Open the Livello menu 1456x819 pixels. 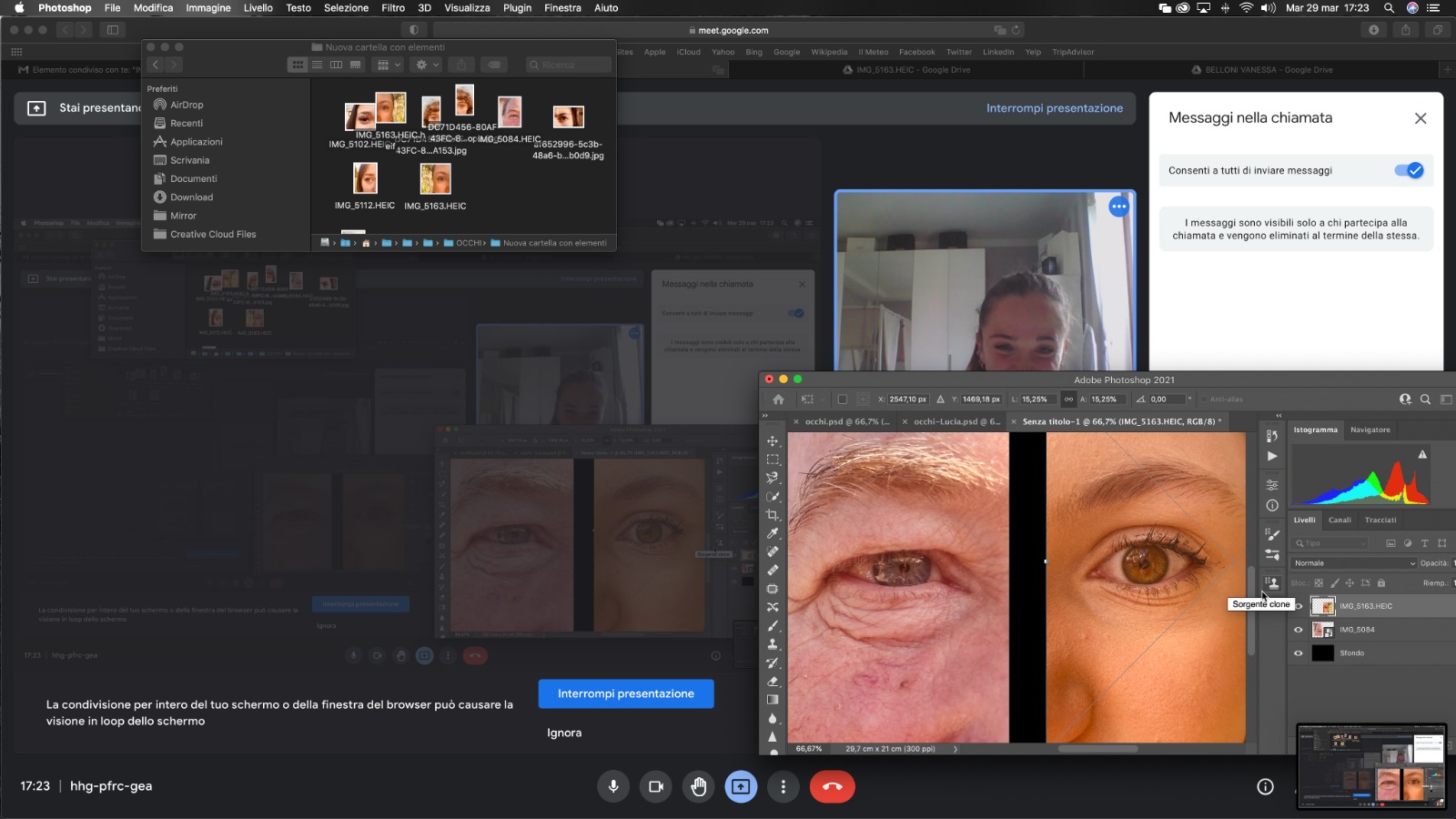click(258, 8)
